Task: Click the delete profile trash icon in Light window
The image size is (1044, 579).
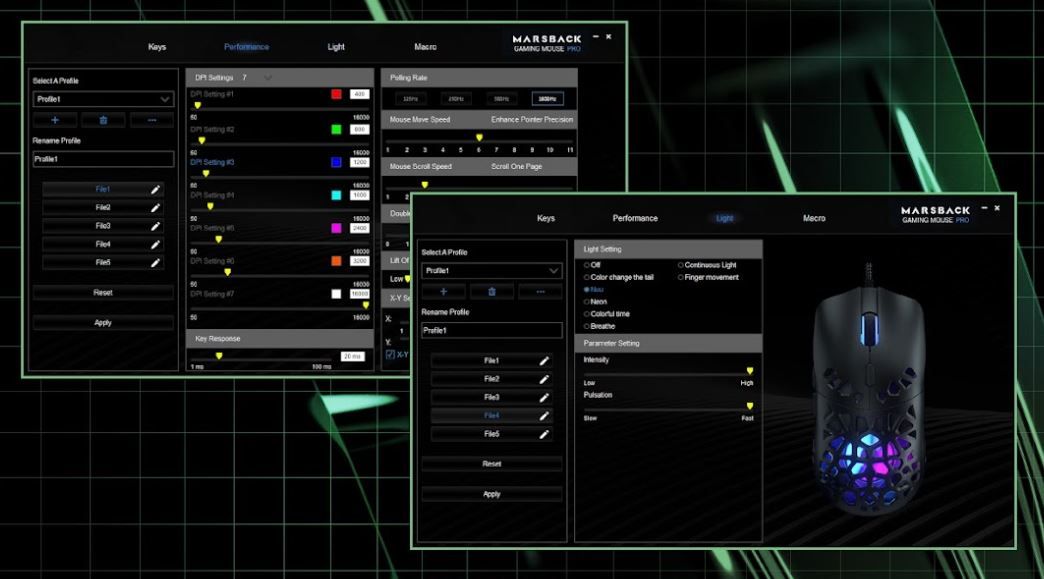Action: point(492,292)
